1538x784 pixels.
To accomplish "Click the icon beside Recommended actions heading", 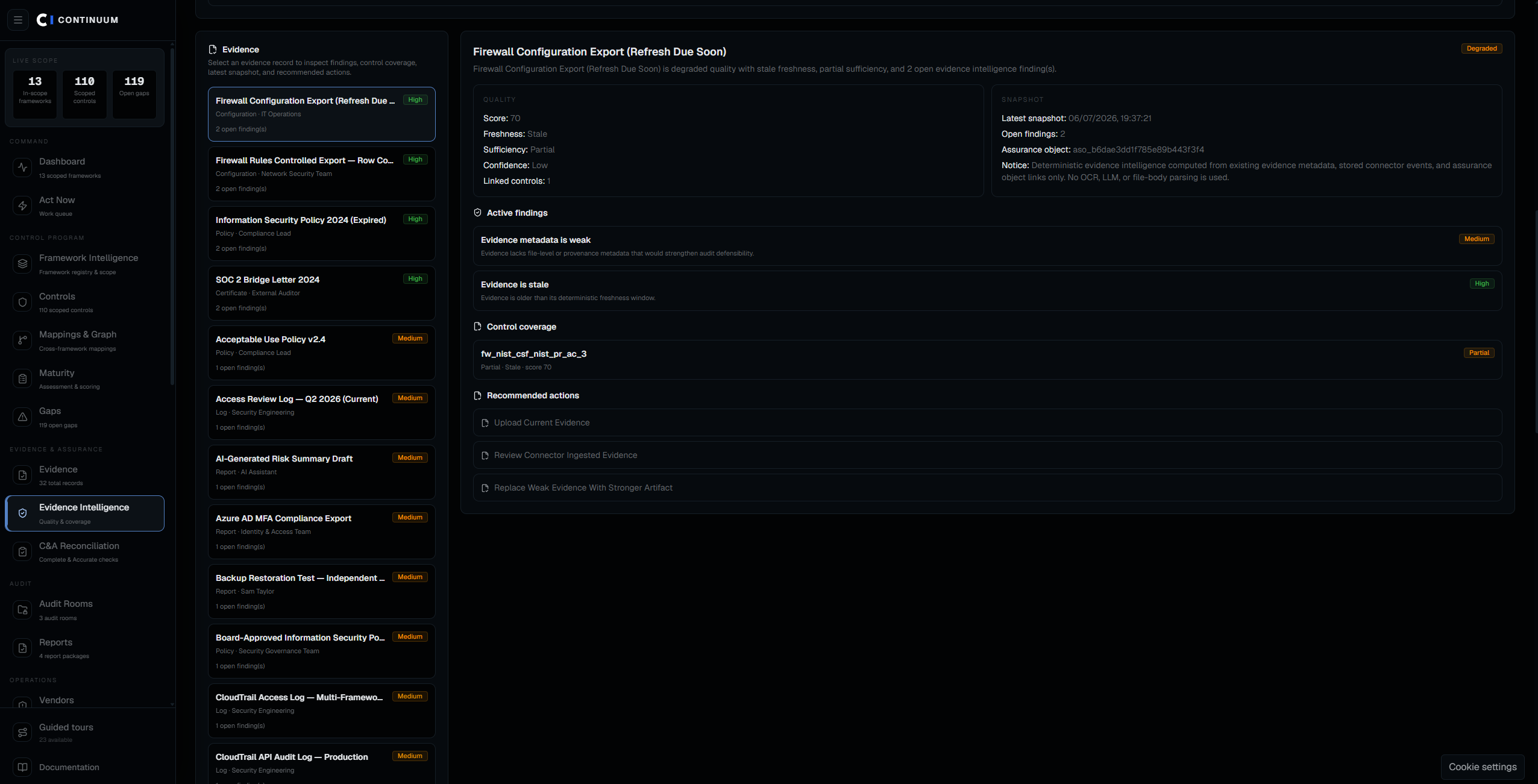I will click(478, 395).
